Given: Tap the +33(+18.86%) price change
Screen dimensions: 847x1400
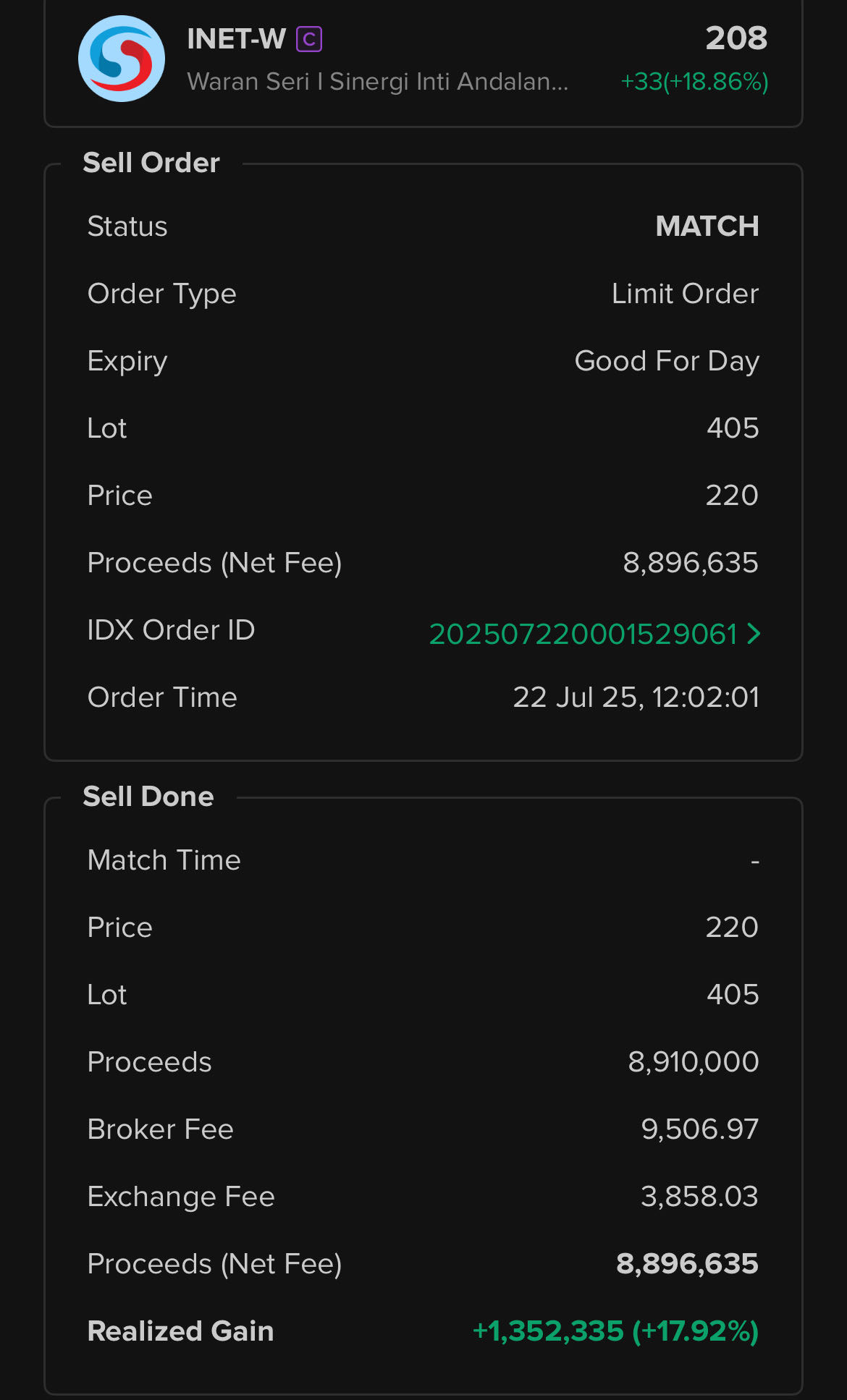Looking at the screenshot, I should pyautogui.click(x=694, y=82).
